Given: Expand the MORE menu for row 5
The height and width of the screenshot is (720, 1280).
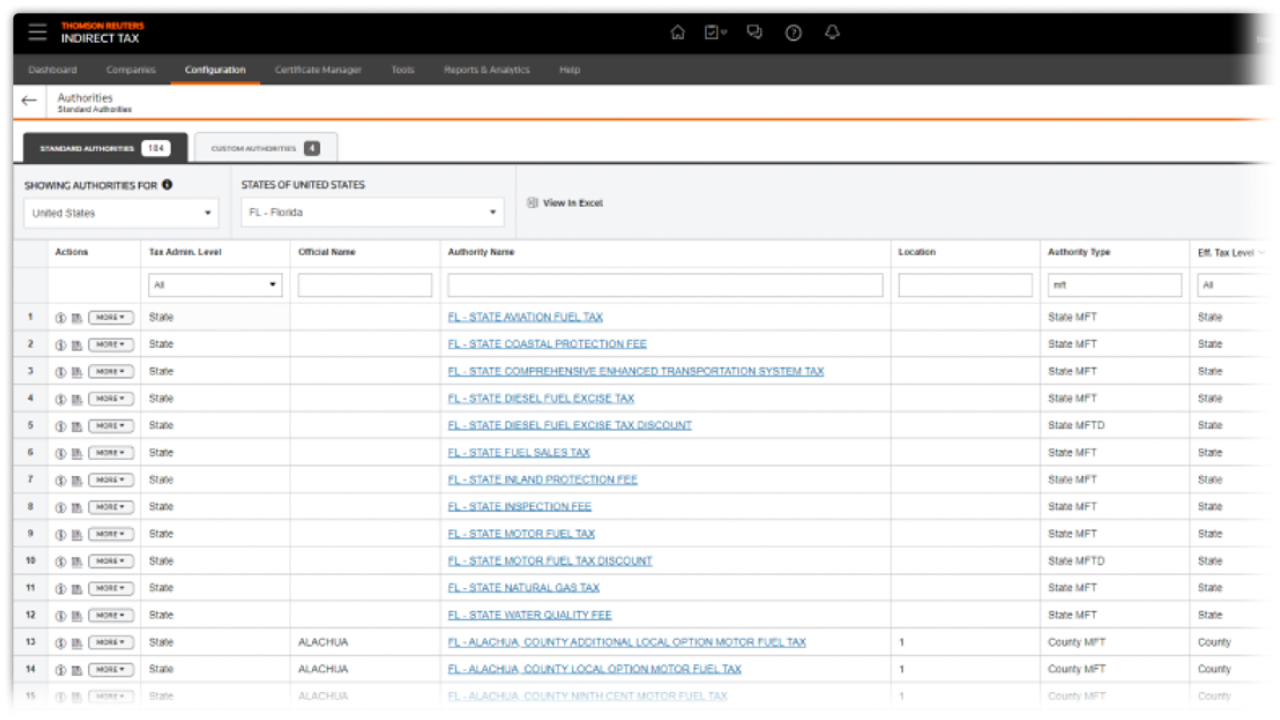Looking at the screenshot, I should [111, 426].
